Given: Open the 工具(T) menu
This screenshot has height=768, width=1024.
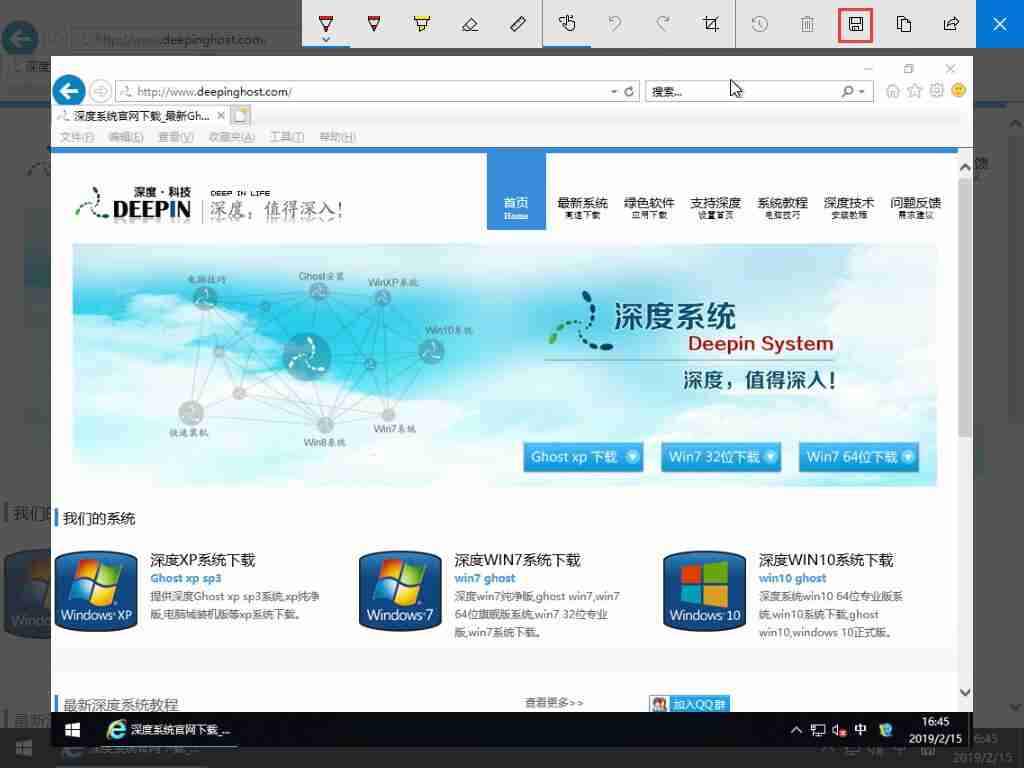Looking at the screenshot, I should (x=287, y=137).
